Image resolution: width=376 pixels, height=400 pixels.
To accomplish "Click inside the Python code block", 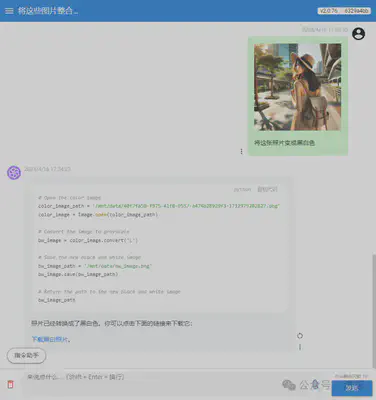I will click(x=159, y=248).
